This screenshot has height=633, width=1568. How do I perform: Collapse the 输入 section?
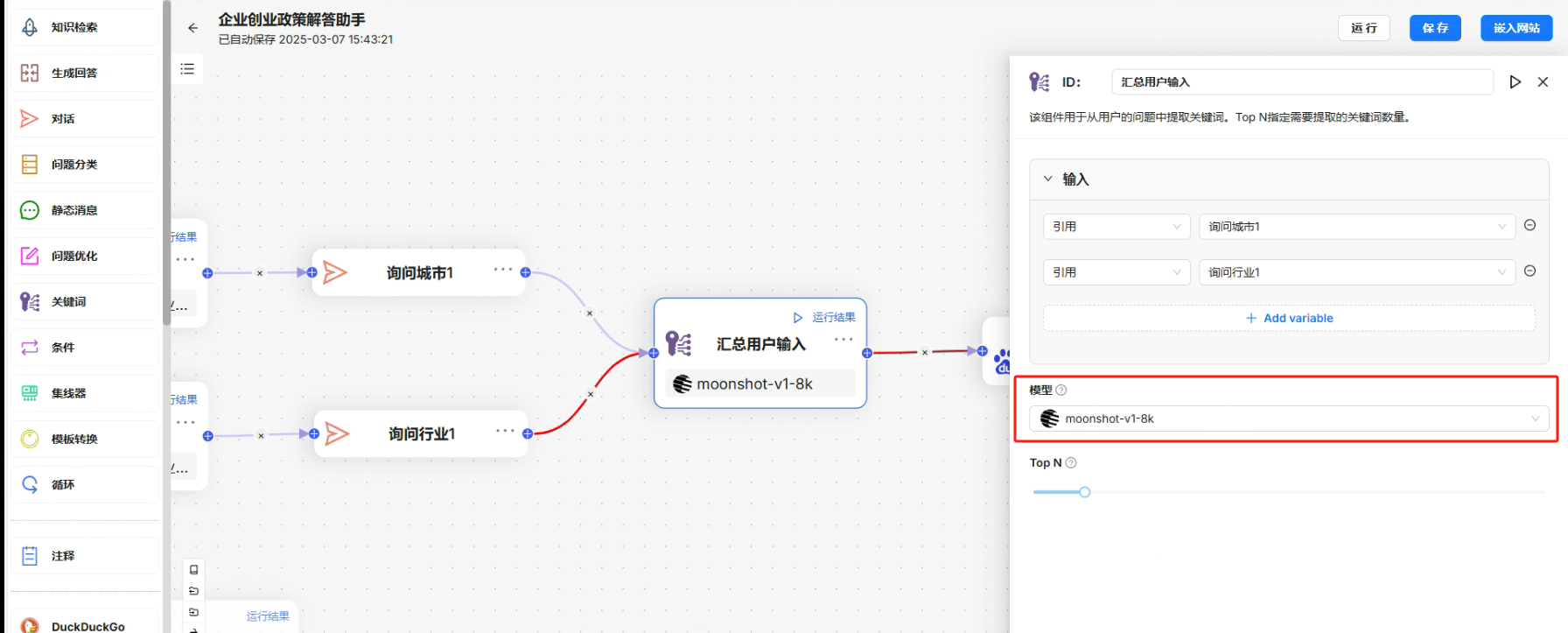[1048, 179]
